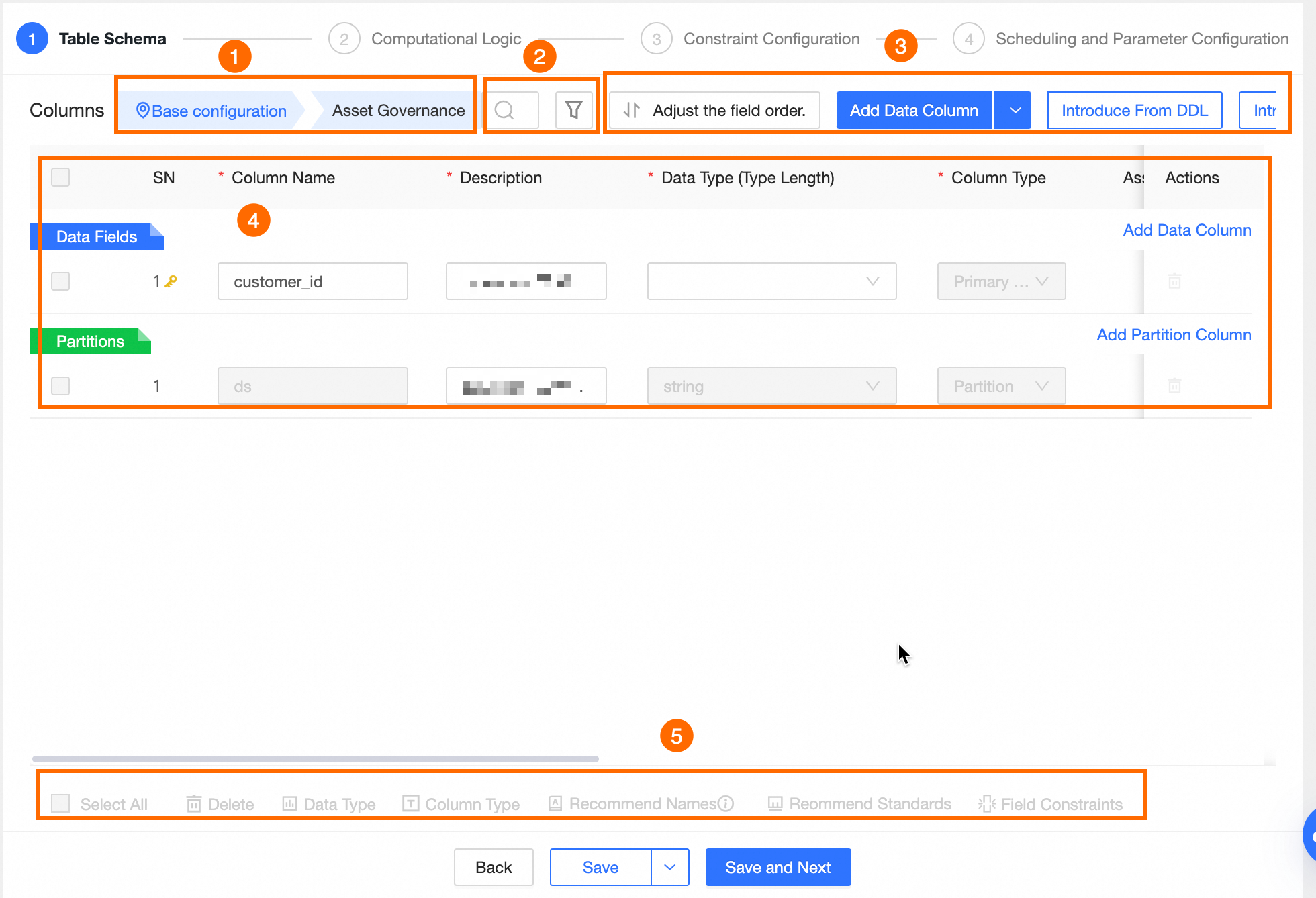This screenshot has width=1316, height=898.
Task: Click the horizontal table scrollbar
Action: pos(316,759)
